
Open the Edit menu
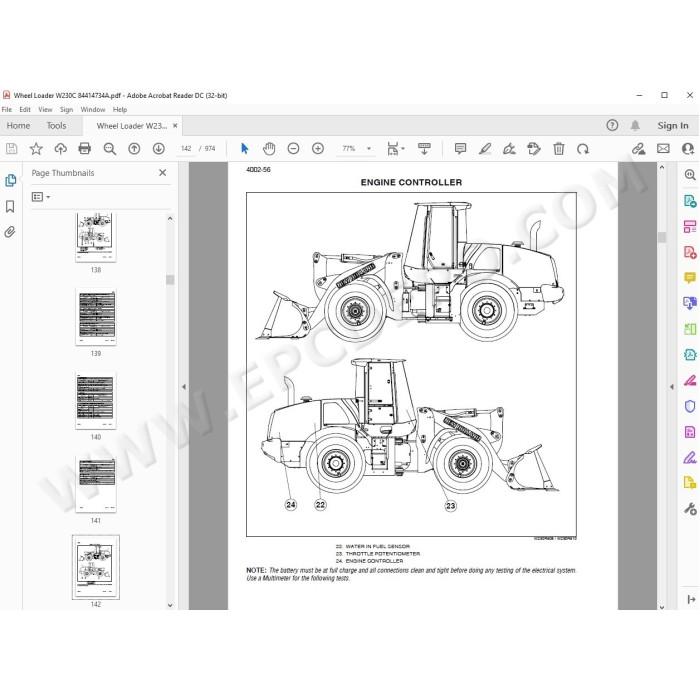tap(25, 109)
